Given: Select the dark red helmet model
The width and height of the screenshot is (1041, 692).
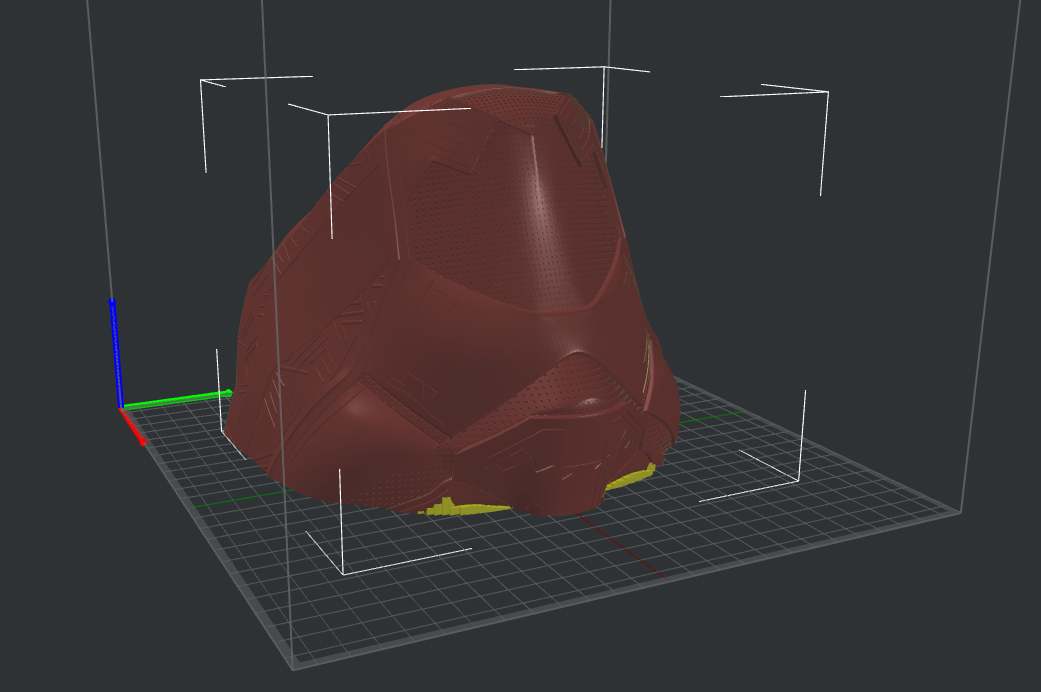Looking at the screenshot, I should tap(451, 300).
